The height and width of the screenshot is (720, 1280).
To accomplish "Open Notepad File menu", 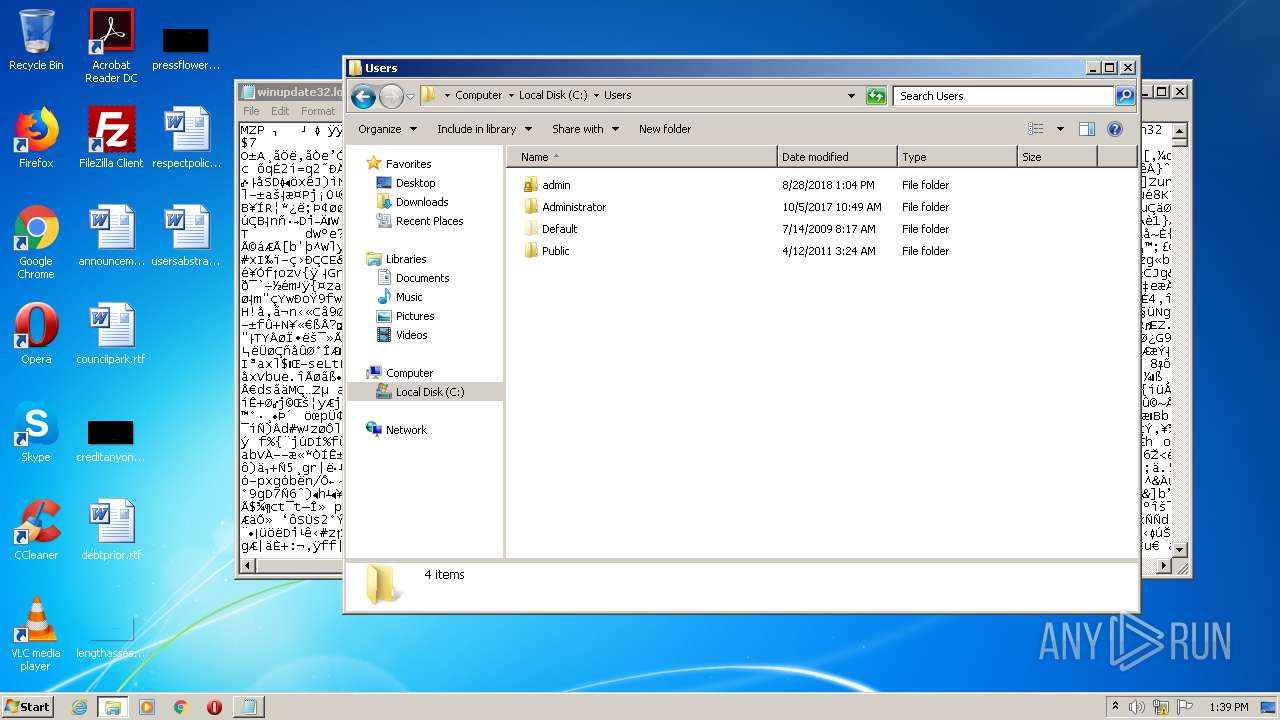I will [251, 111].
